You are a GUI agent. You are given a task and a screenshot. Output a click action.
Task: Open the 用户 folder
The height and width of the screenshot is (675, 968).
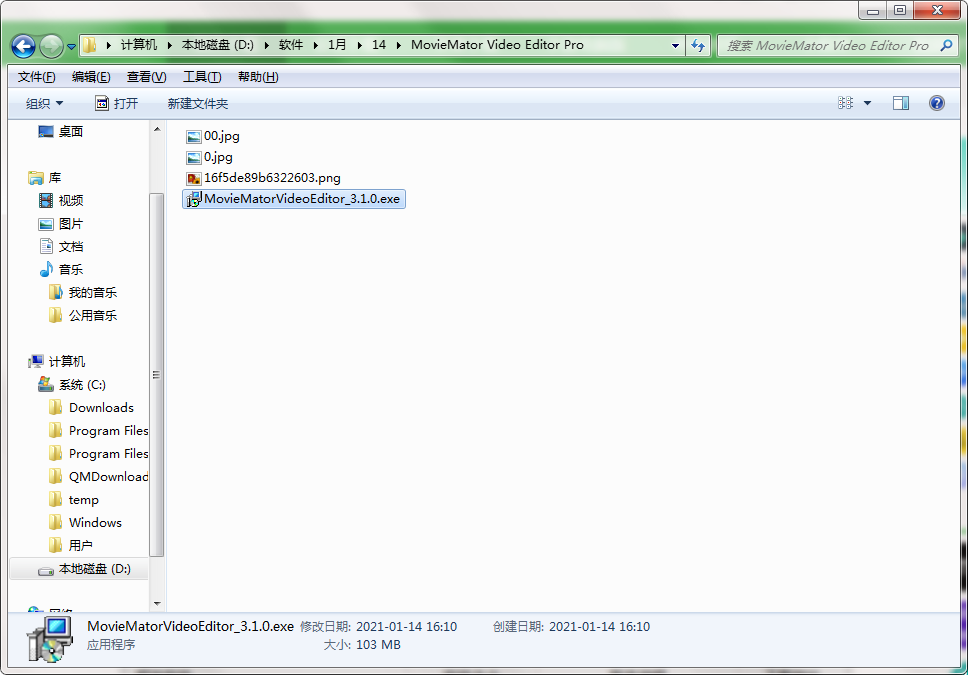point(81,545)
